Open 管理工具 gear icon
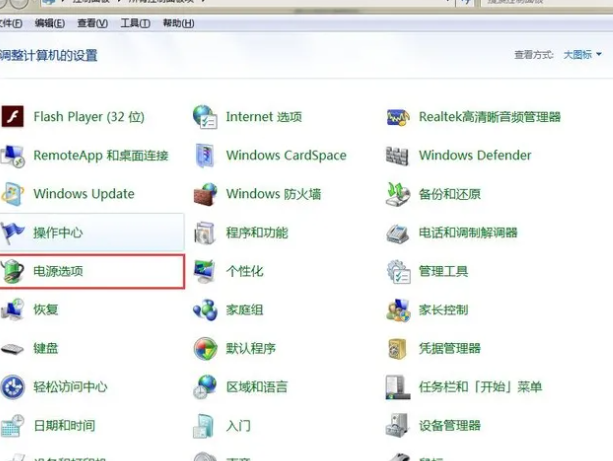Image resolution: width=613 pixels, height=461 pixels. pos(398,271)
